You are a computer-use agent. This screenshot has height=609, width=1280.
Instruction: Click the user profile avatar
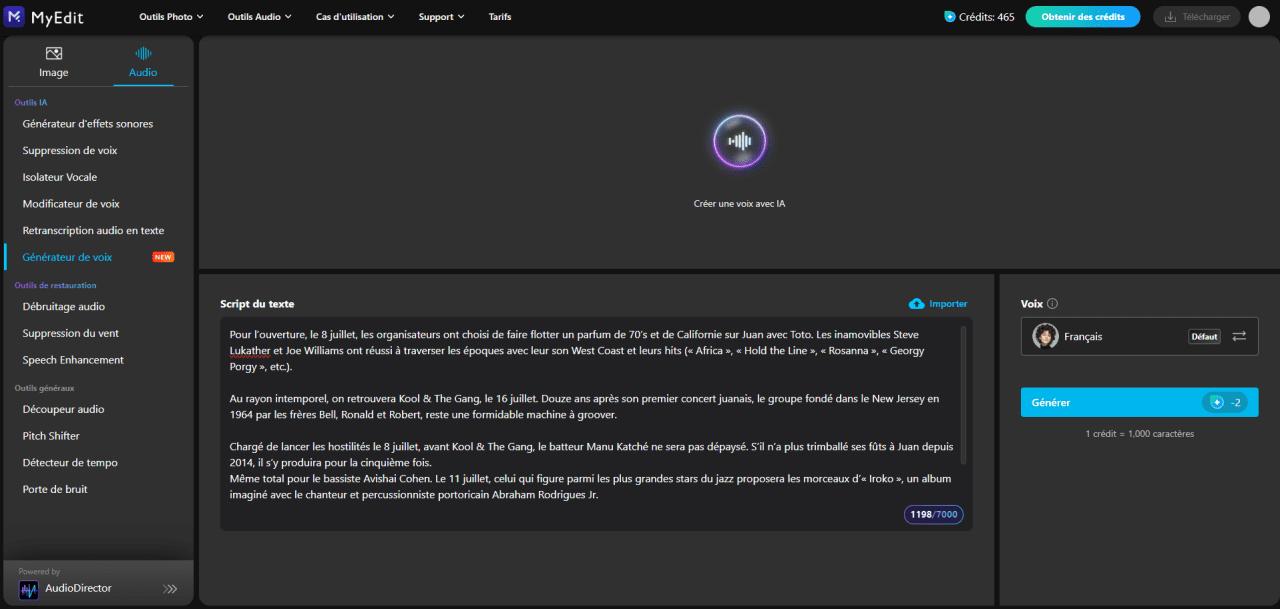[x=1259, y=16]
